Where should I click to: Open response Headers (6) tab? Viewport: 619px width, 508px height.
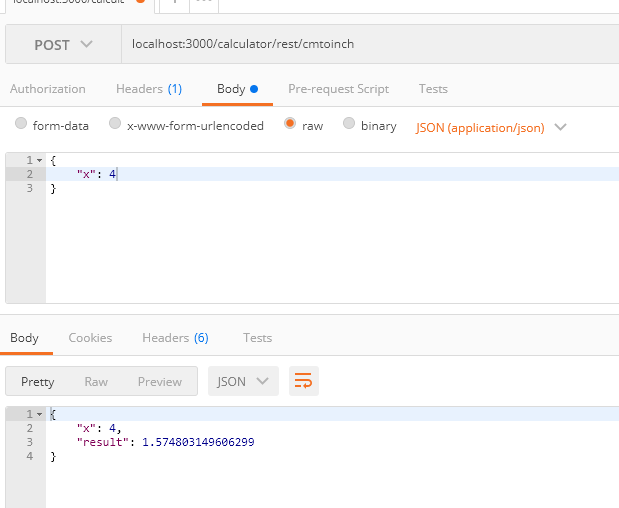point(175,338)
